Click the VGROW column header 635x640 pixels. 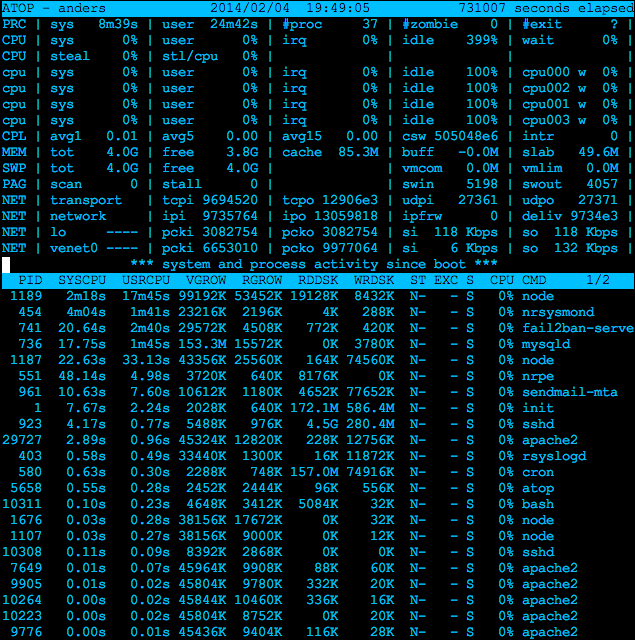(x=206, y=280)
